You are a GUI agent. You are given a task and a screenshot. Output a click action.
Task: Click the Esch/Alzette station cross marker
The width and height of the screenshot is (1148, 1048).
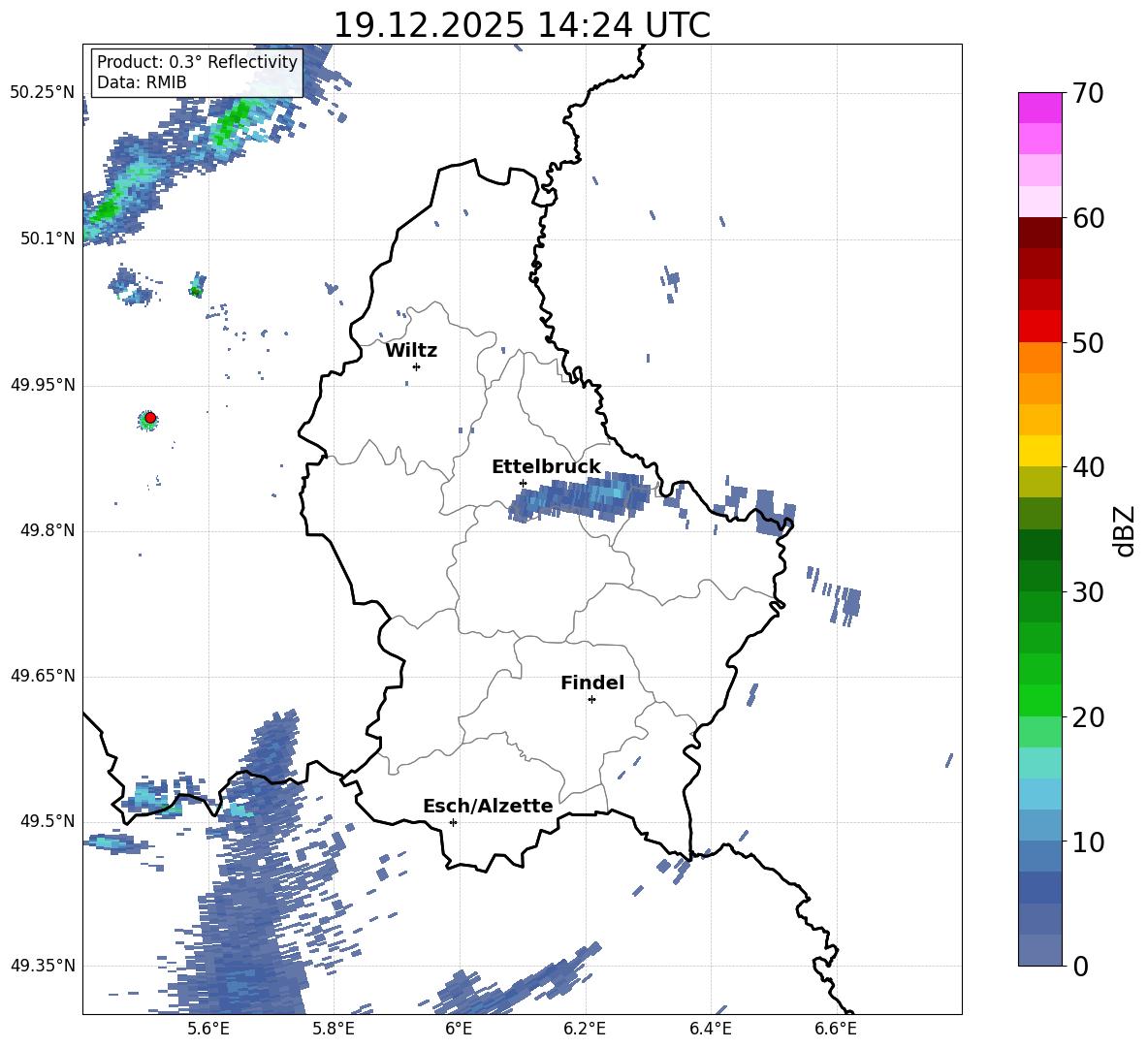453,822
